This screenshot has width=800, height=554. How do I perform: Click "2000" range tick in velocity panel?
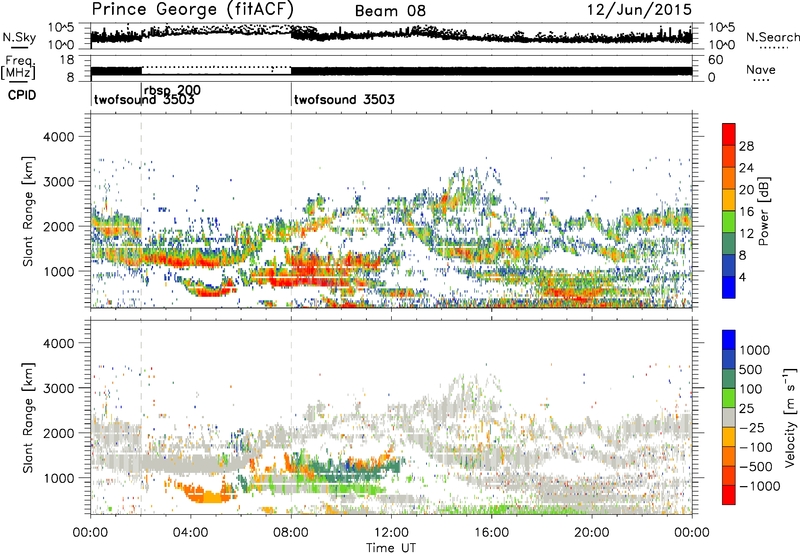coord(59,433)
